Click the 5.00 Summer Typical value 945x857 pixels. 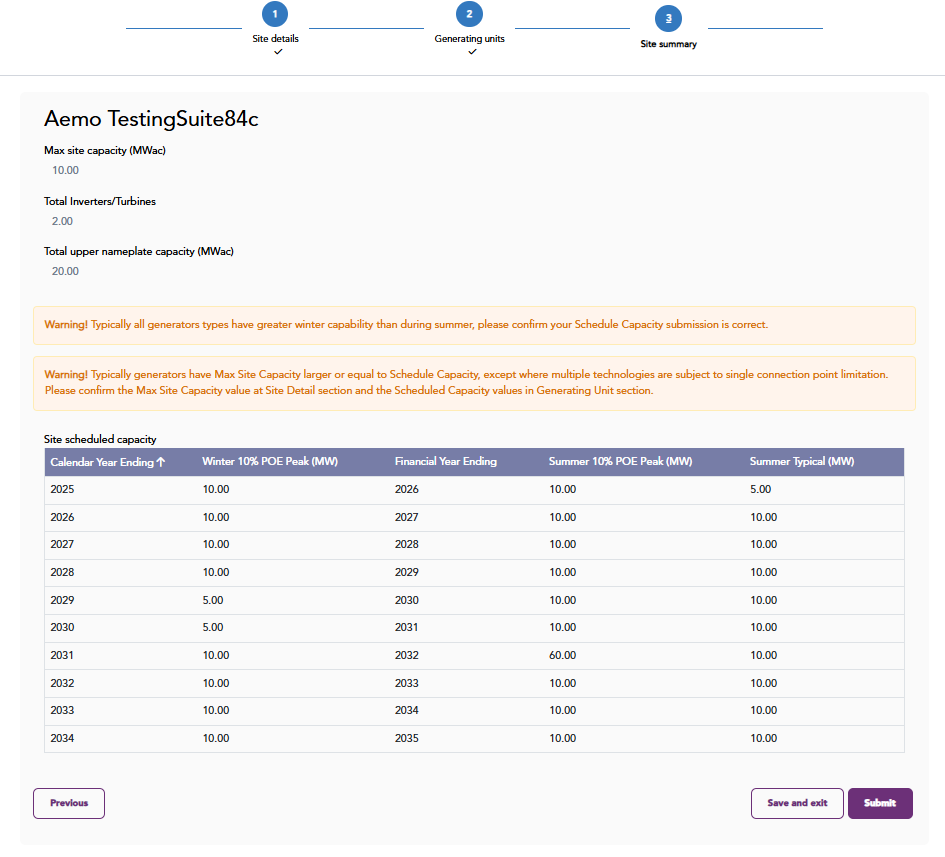pos(760,490)
